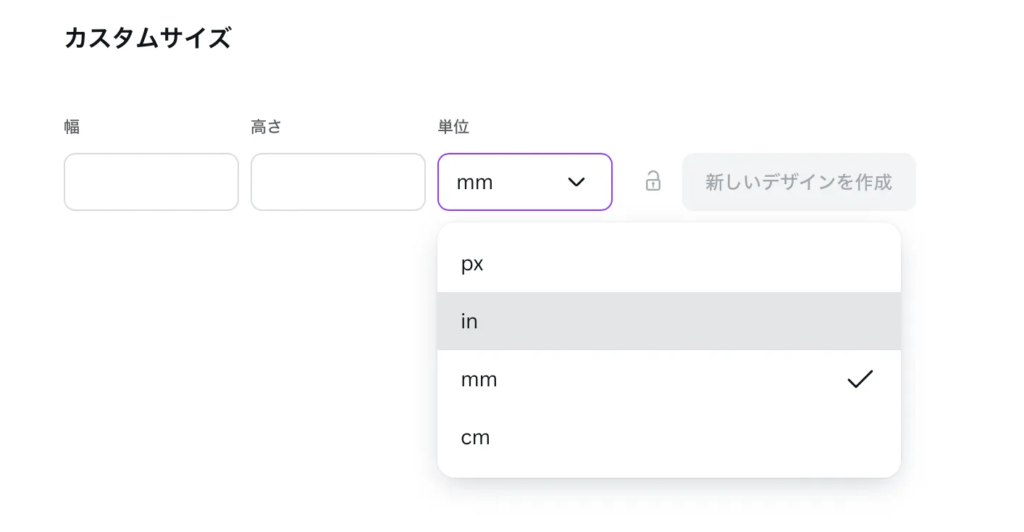Click the 幅 label above the width box
This screenshot has width=1024, height=532.
click(72, 127)
